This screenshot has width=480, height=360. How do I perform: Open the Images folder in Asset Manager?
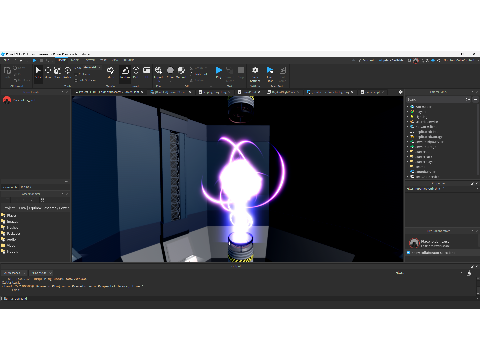point(10,221)
